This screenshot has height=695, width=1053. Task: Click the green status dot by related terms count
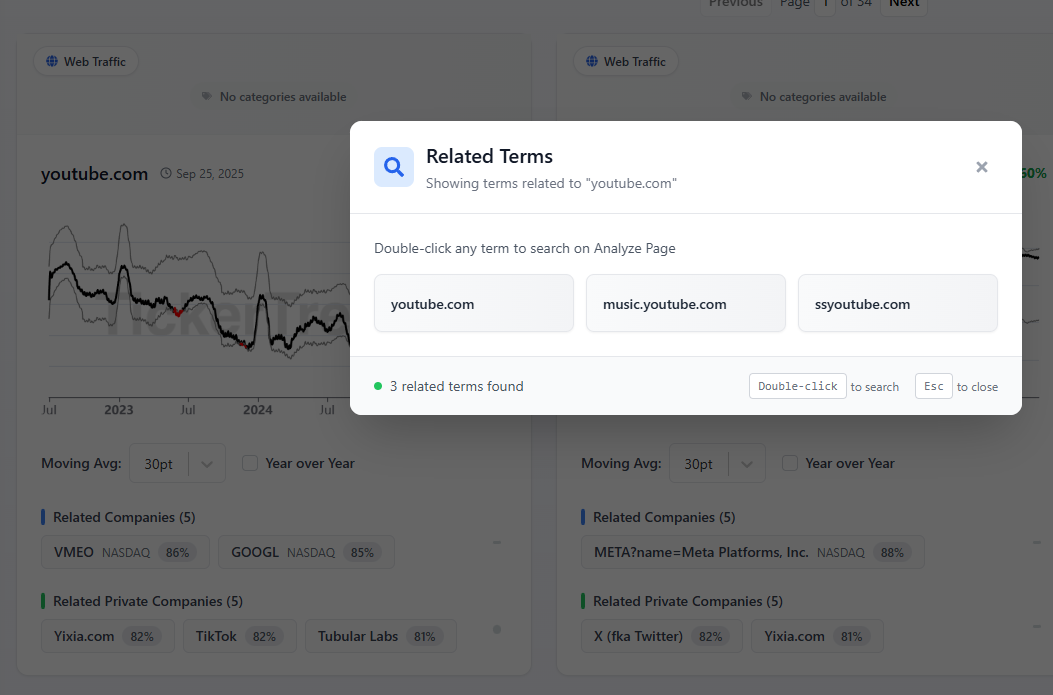click(x=378, y=386)
